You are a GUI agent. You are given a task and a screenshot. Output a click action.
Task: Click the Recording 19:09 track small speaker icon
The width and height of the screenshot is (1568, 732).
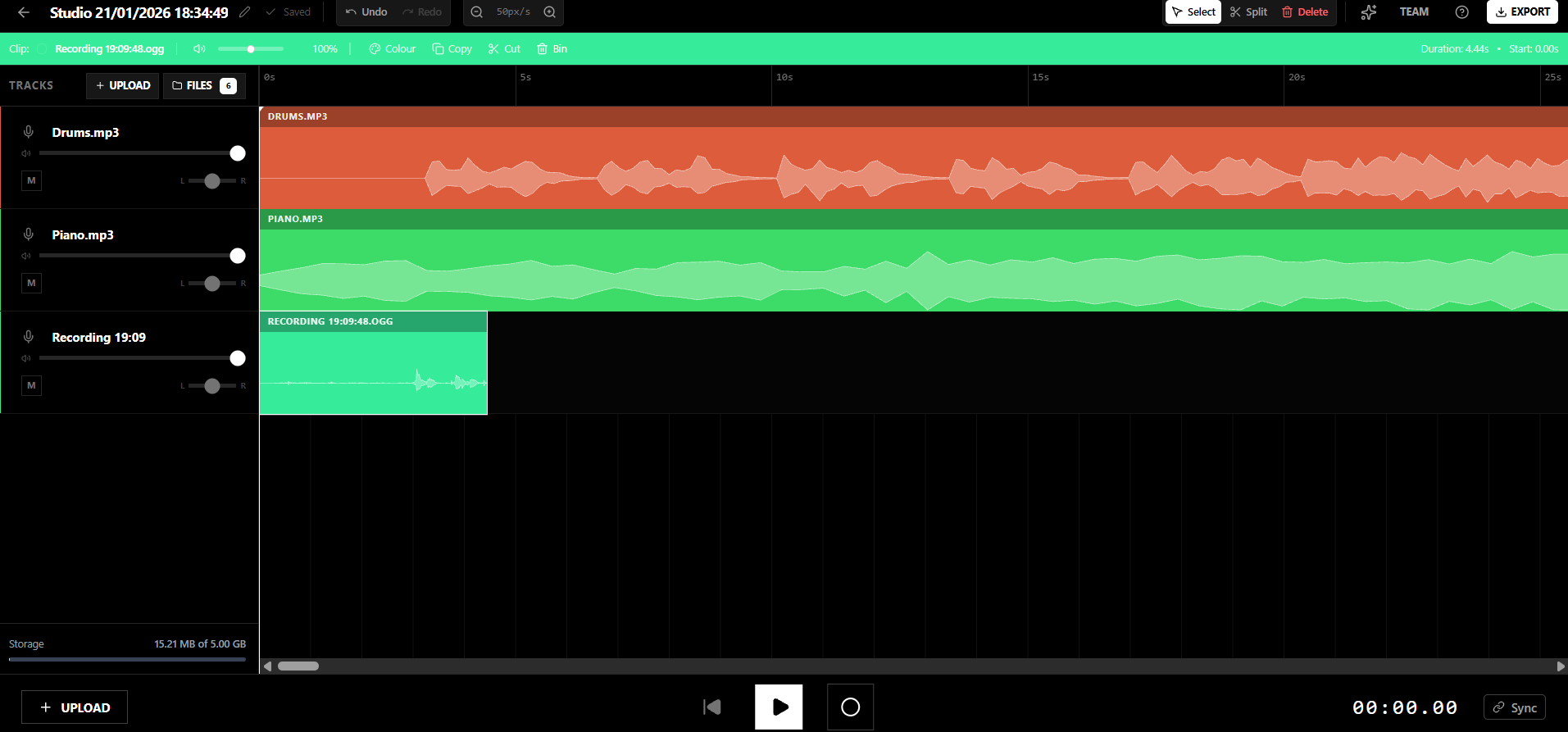click(x=26, y=358)
